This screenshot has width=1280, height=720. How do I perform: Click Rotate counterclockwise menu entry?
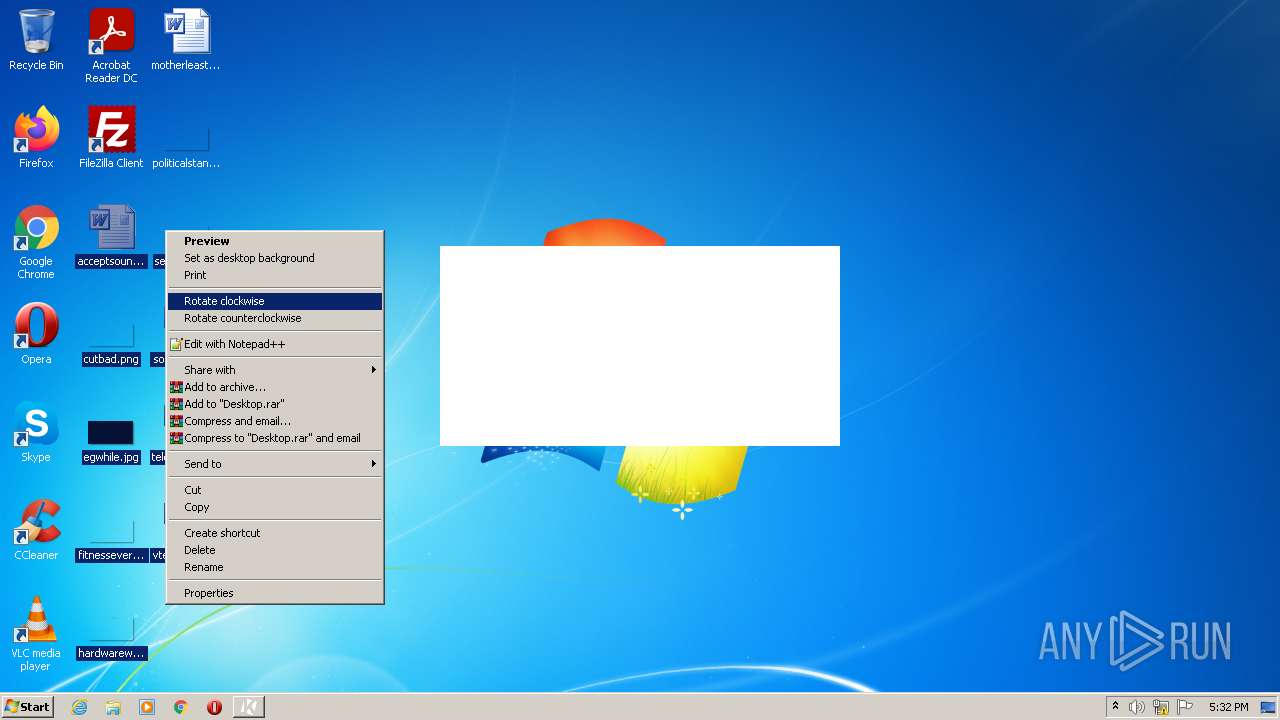click(x=275, y=318)
